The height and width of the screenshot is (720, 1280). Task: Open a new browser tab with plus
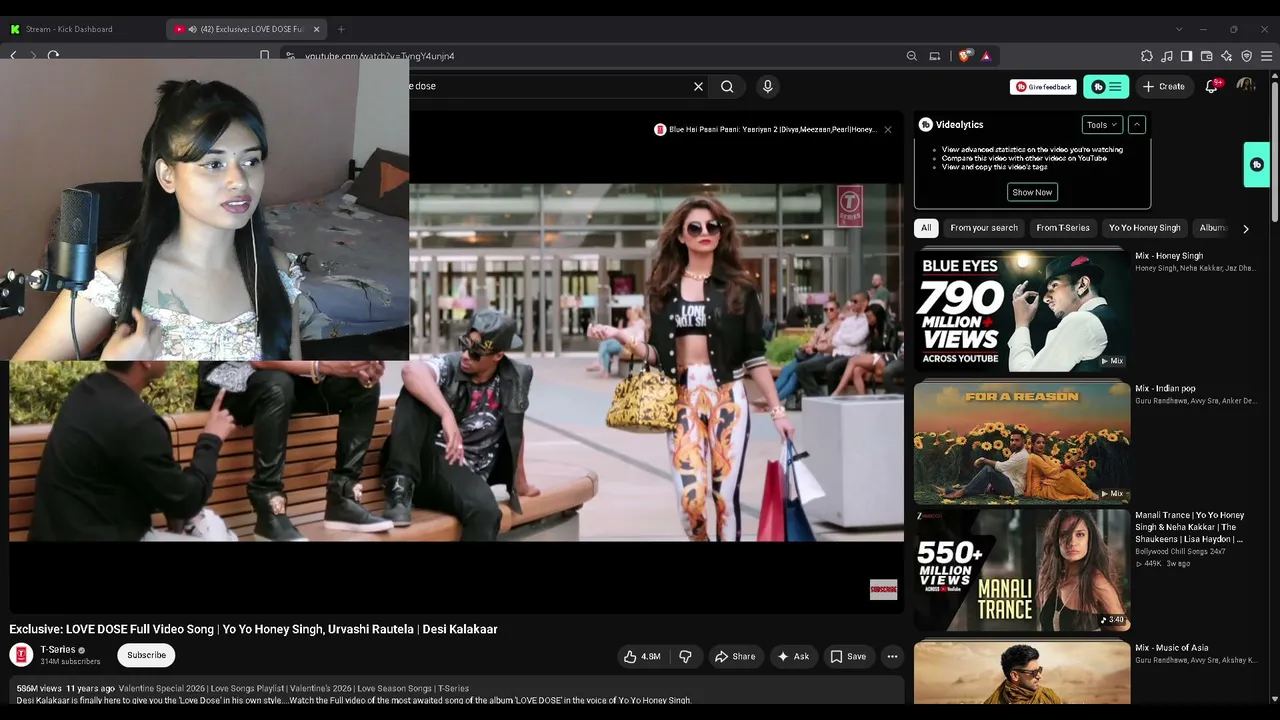tap(341, 29)
